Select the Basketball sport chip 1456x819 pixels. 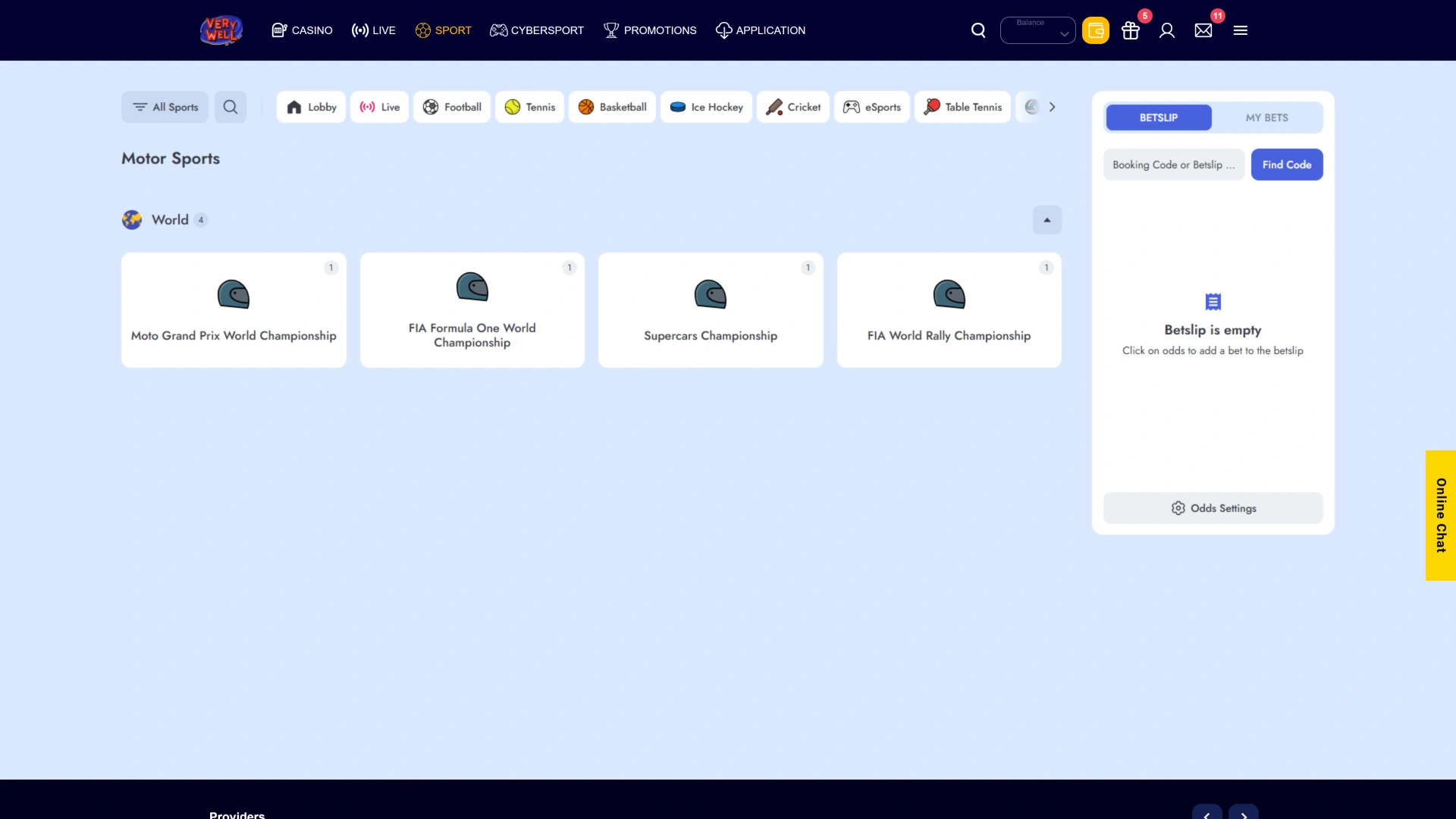coord(613,107)
